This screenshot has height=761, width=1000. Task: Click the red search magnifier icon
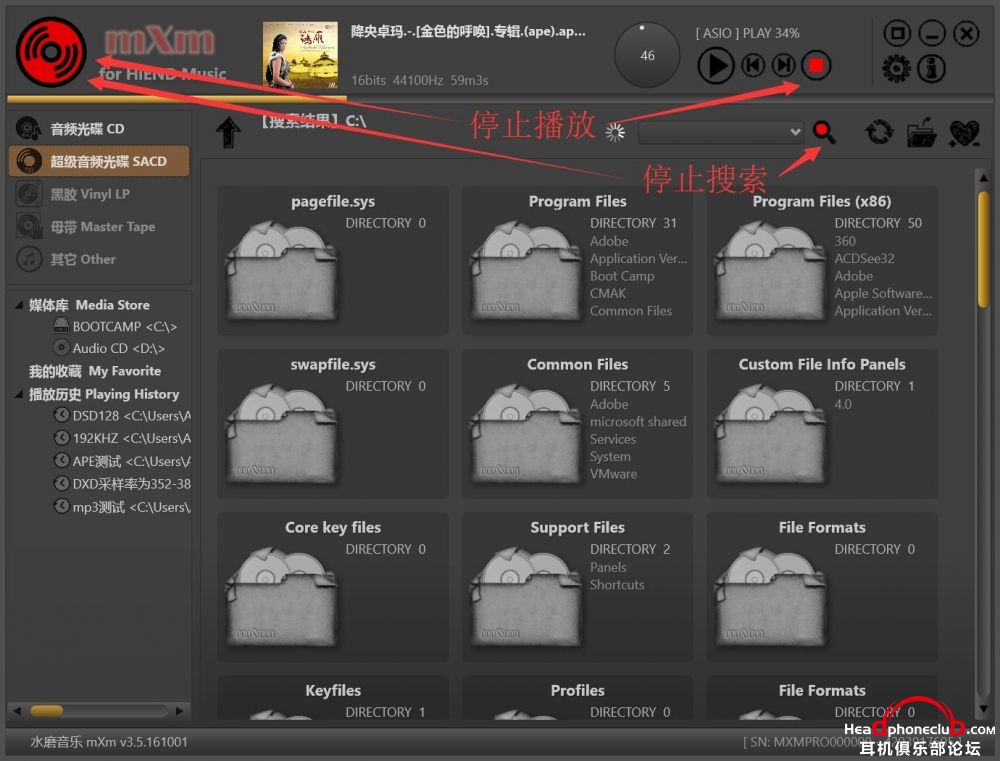[824, 132]
